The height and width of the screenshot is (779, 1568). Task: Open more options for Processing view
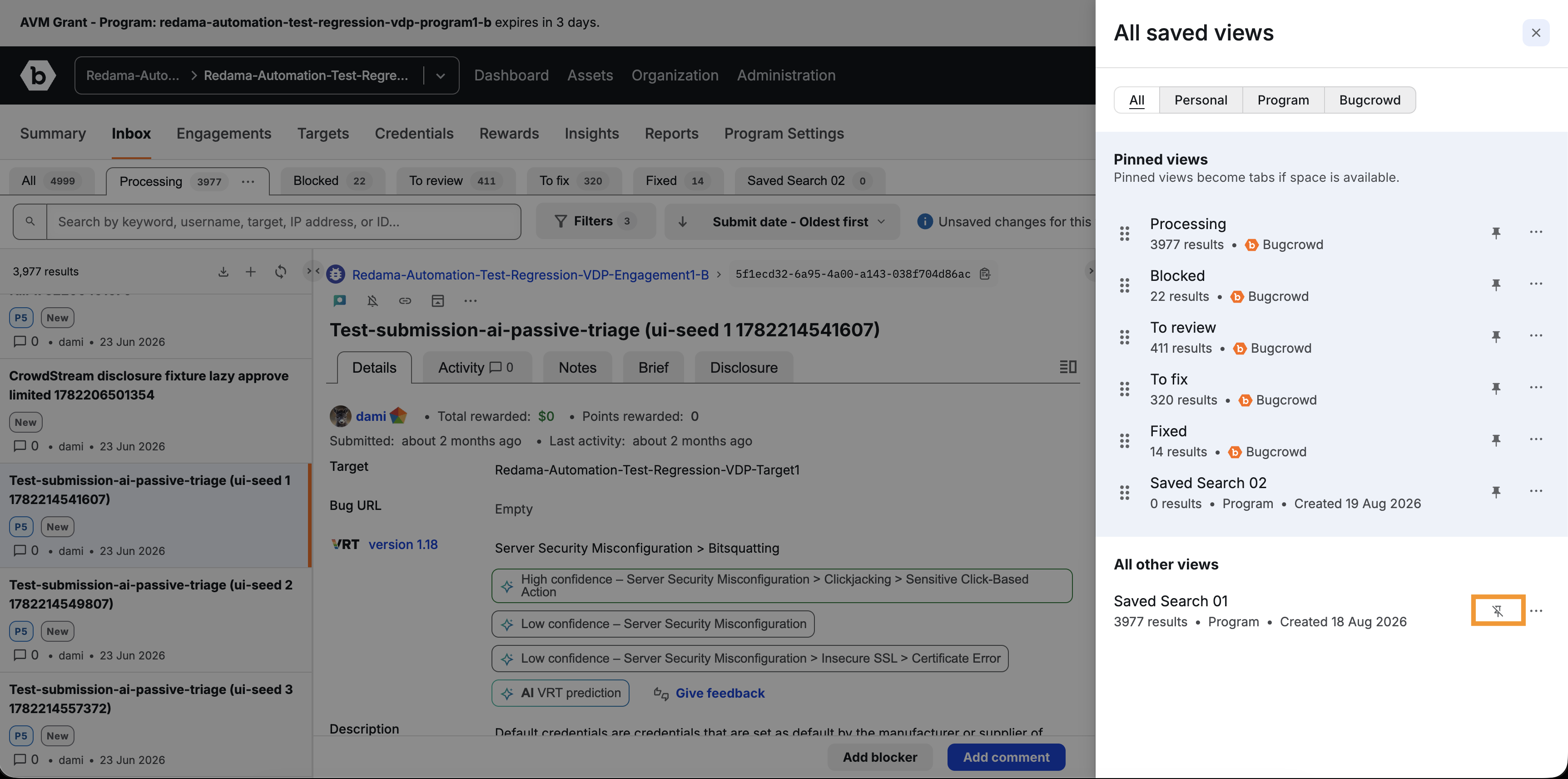pyautogui.click(x=1536, y=232)
